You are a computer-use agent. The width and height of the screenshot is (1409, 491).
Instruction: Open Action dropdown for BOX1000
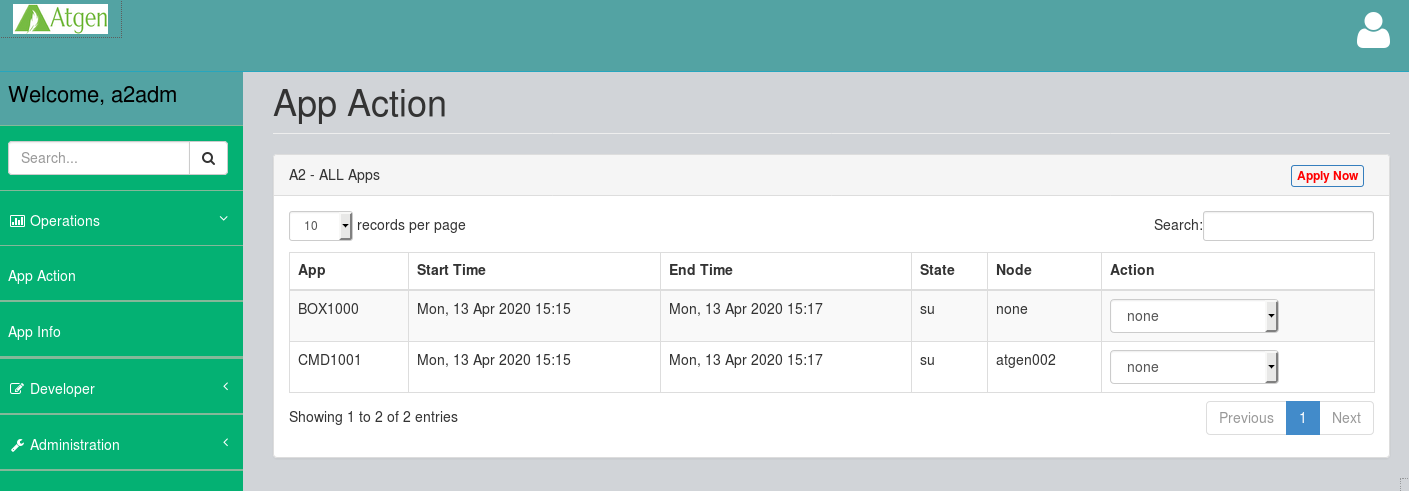coord(1194,316)
